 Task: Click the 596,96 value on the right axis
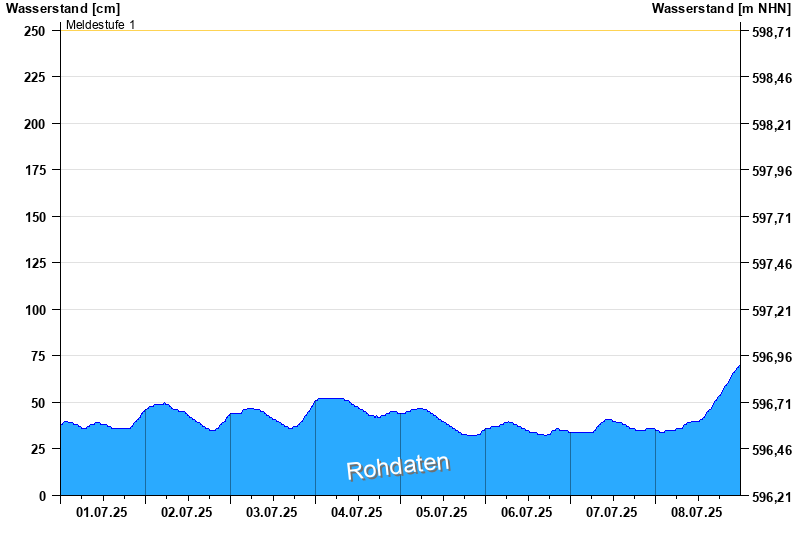tap(772, 357)
